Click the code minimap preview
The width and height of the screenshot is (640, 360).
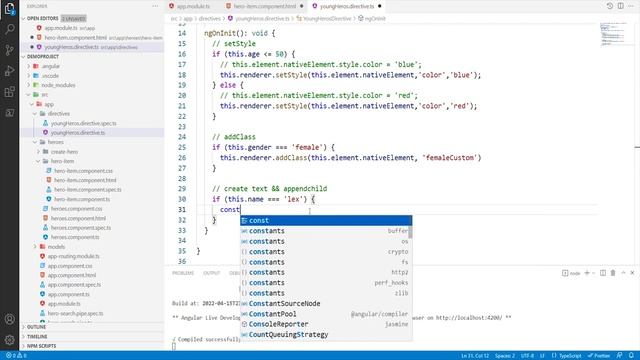(x=613, y=35)
